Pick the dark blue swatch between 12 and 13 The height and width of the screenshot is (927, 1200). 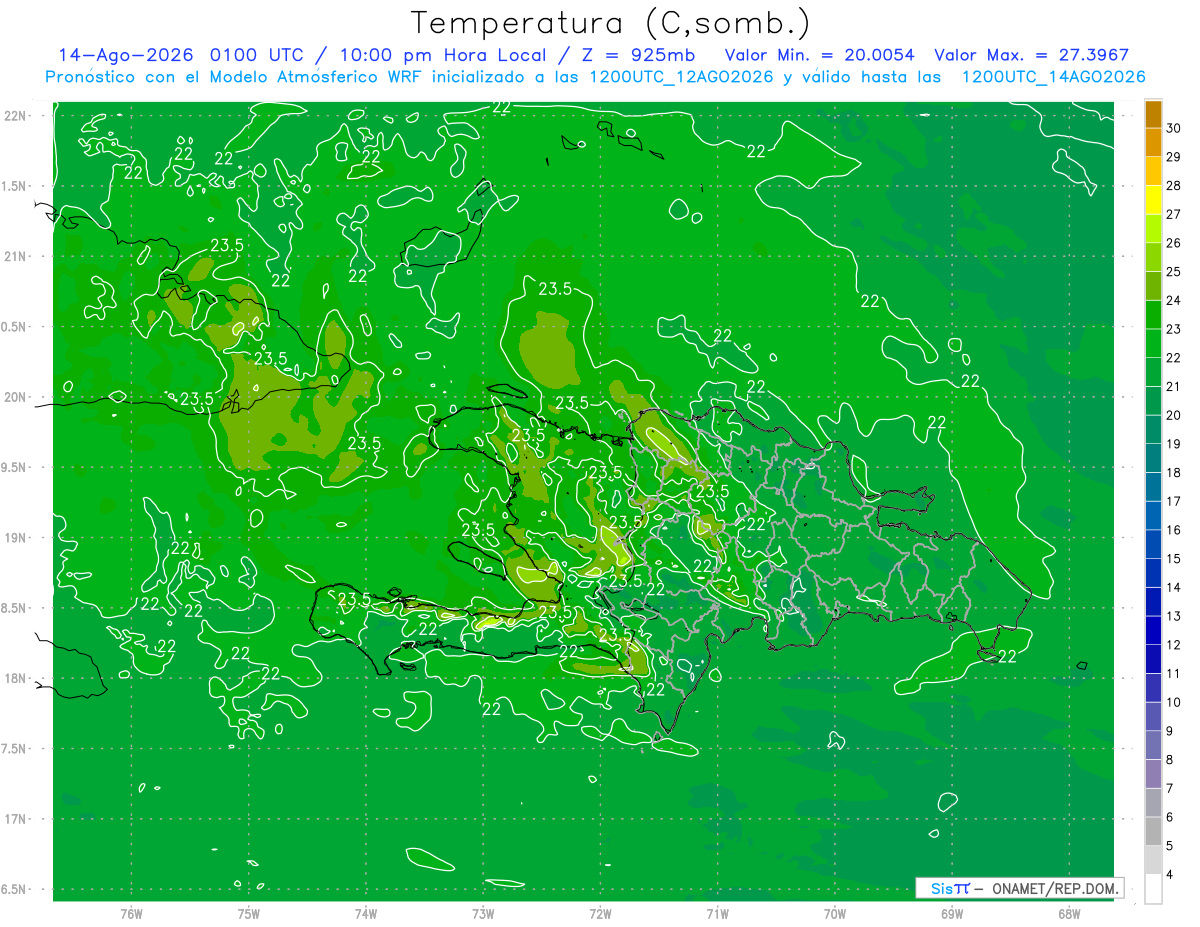click(x=1153, y=631)
